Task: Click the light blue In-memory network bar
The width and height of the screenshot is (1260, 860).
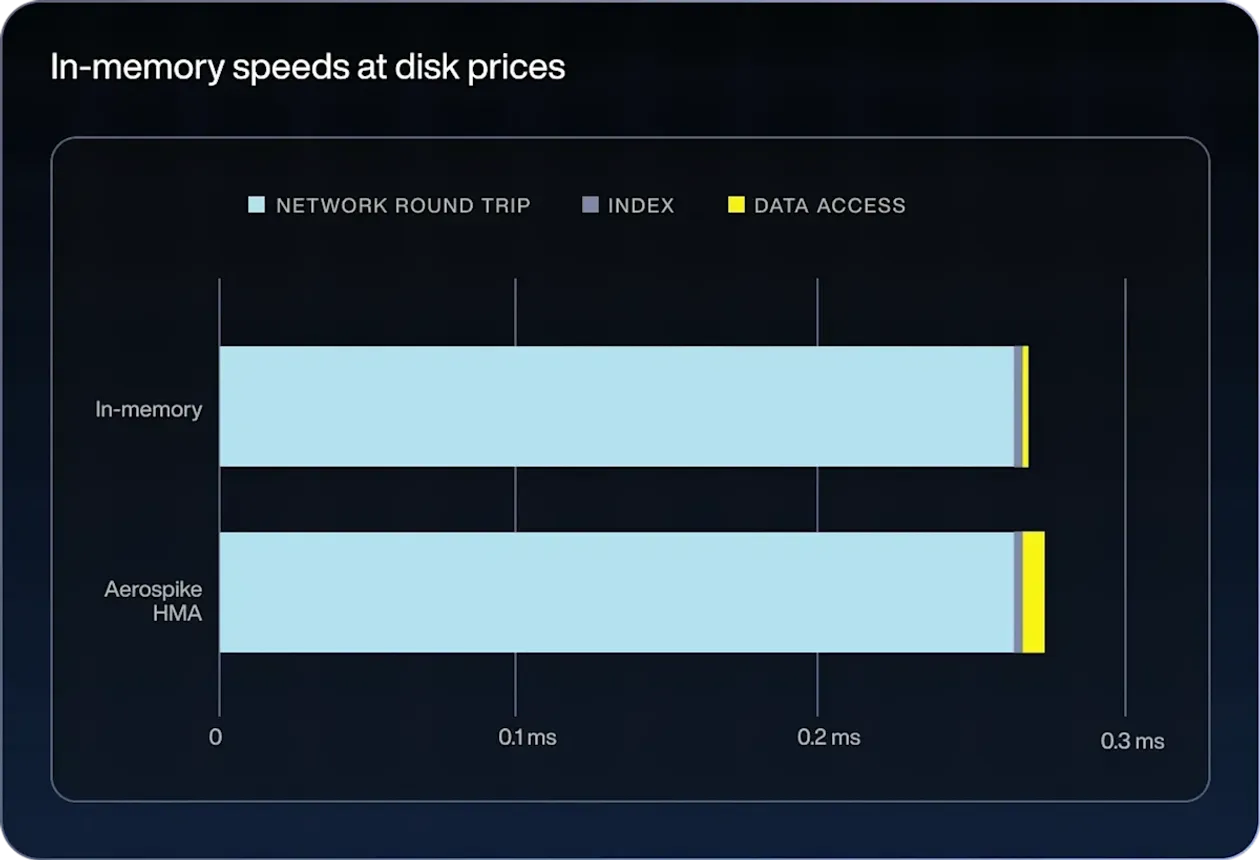Action: [x=615, y=406]
